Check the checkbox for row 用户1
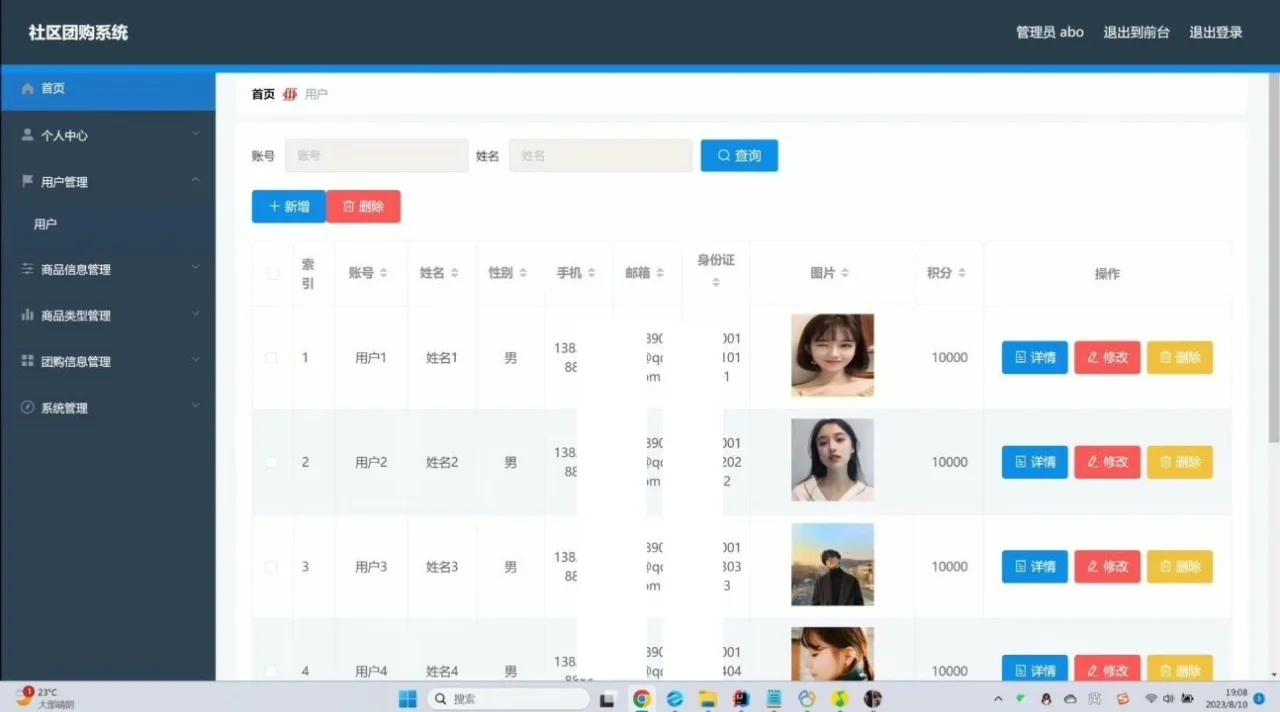Screen dimensions: 1280x712 pos(271,357)
